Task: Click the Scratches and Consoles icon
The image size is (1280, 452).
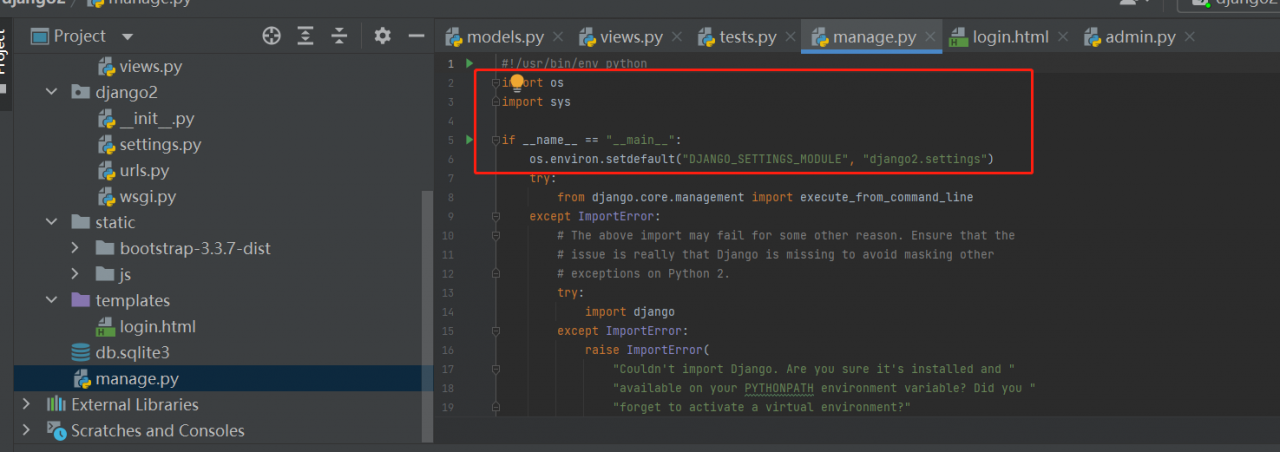Action: click(56, 430)
